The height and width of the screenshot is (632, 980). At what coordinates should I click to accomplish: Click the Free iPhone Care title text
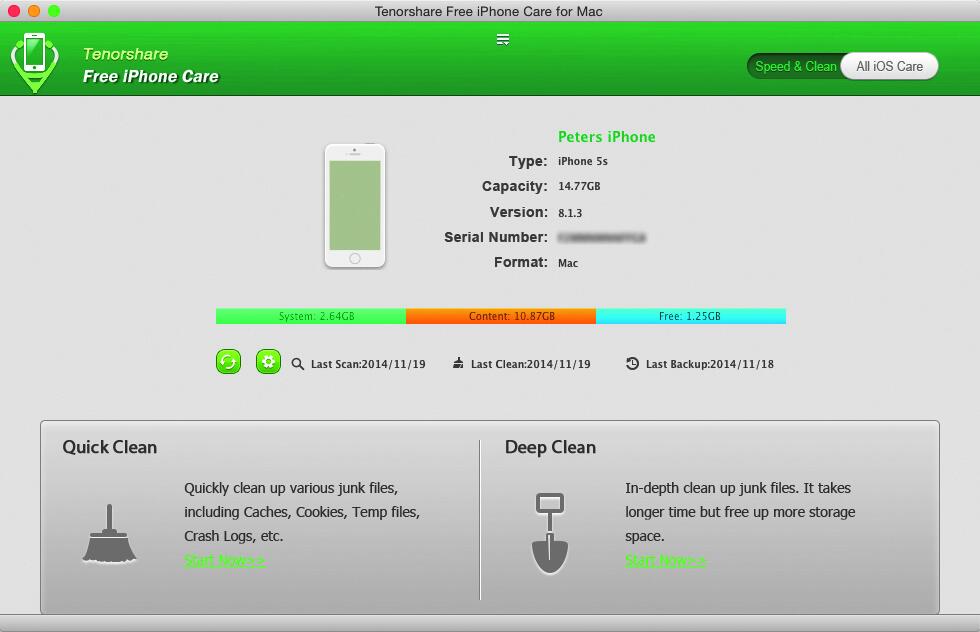tap(151, 76)
